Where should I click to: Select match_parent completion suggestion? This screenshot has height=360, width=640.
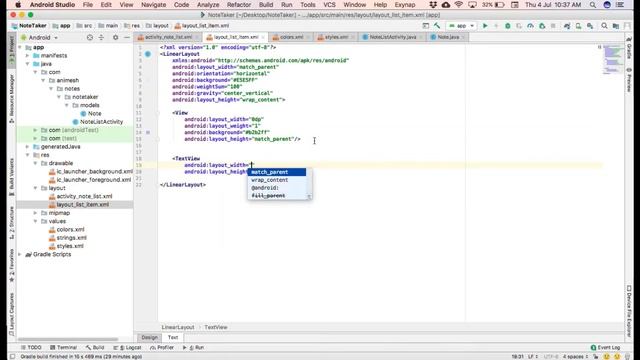tap(277, 172)
